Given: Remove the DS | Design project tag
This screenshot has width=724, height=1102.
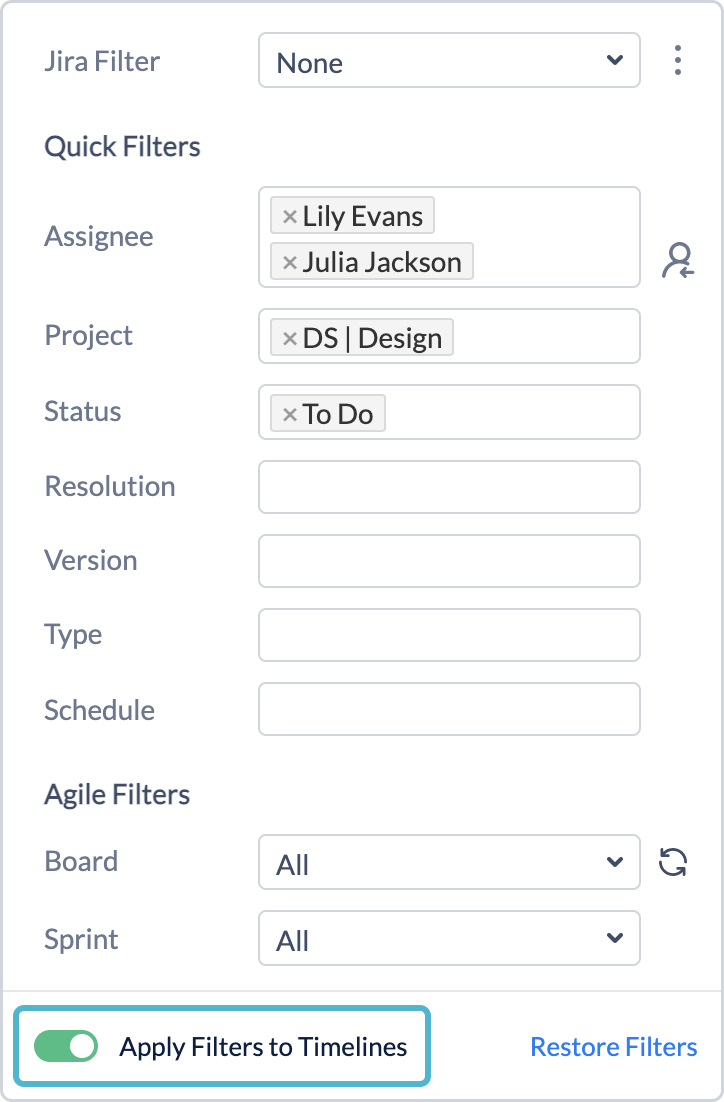Looking at the screenshot, I should coord(289,338).
